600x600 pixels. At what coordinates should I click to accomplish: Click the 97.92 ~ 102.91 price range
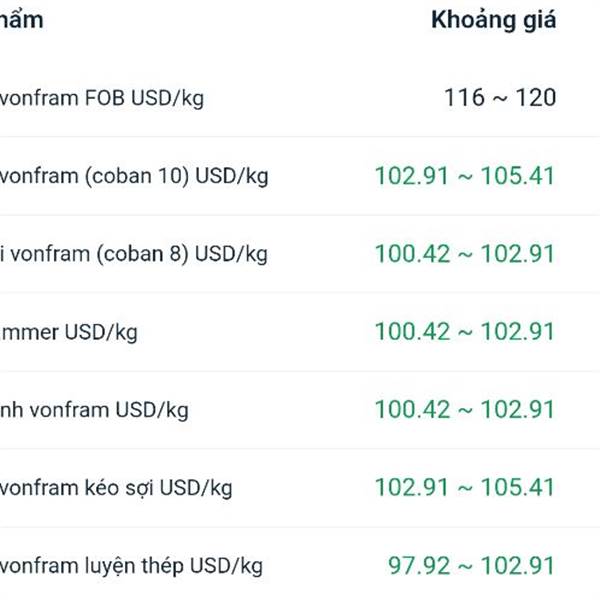tap(471, 566)
